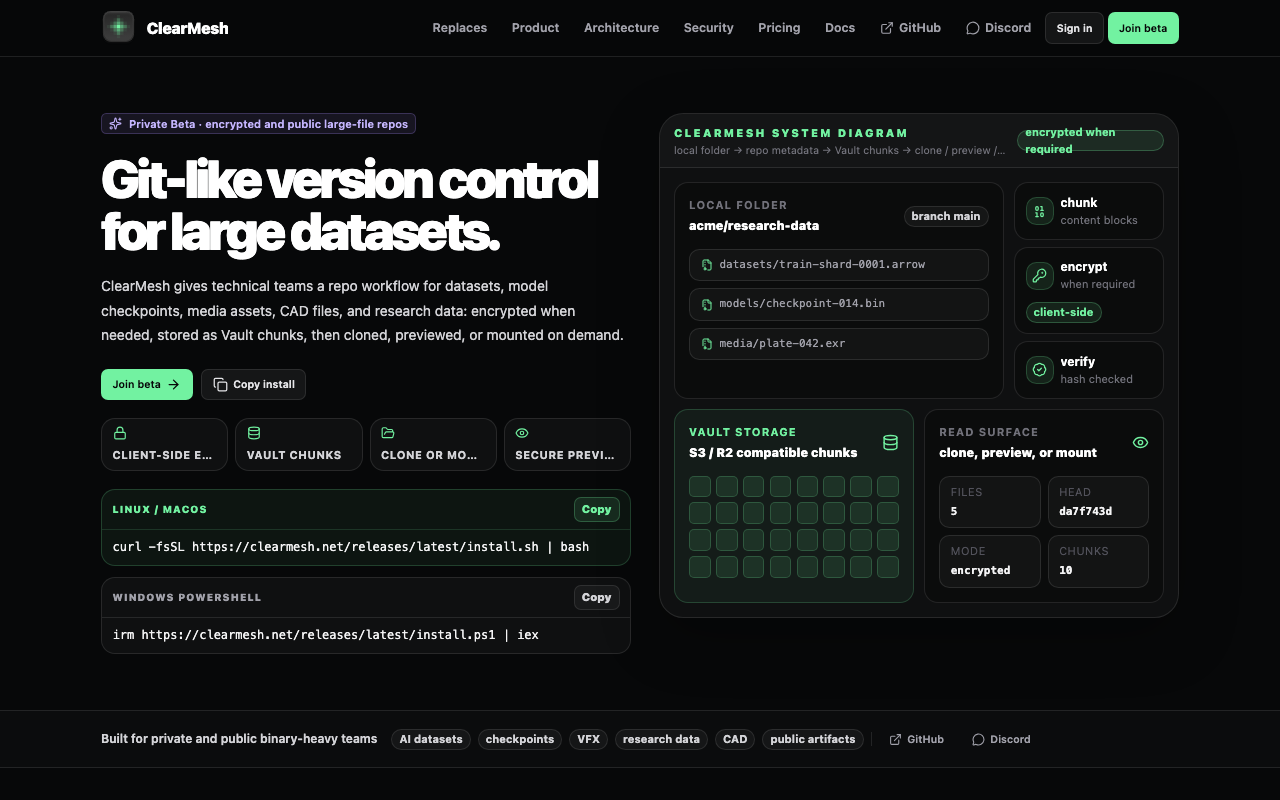Click the Secure Preview feature card
Viewport: 1280px width, 800px height.
click(567, 444)
